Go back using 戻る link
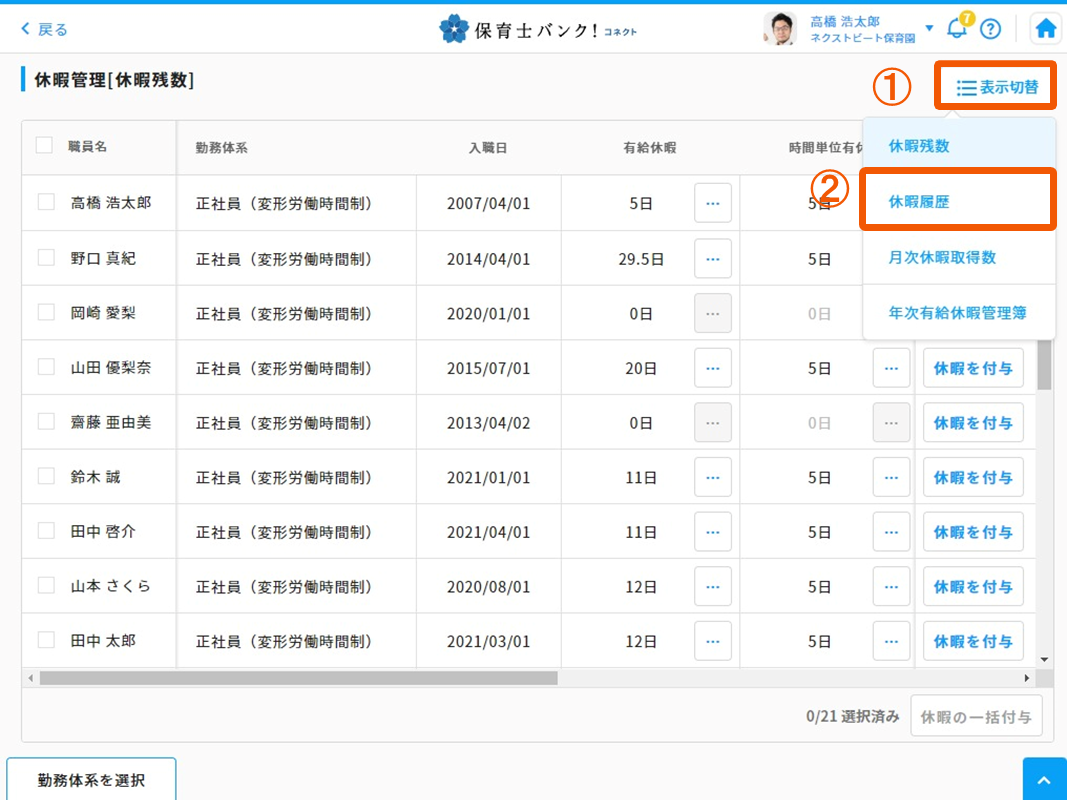Screen dimensions: 1067x800 (44, 29)
